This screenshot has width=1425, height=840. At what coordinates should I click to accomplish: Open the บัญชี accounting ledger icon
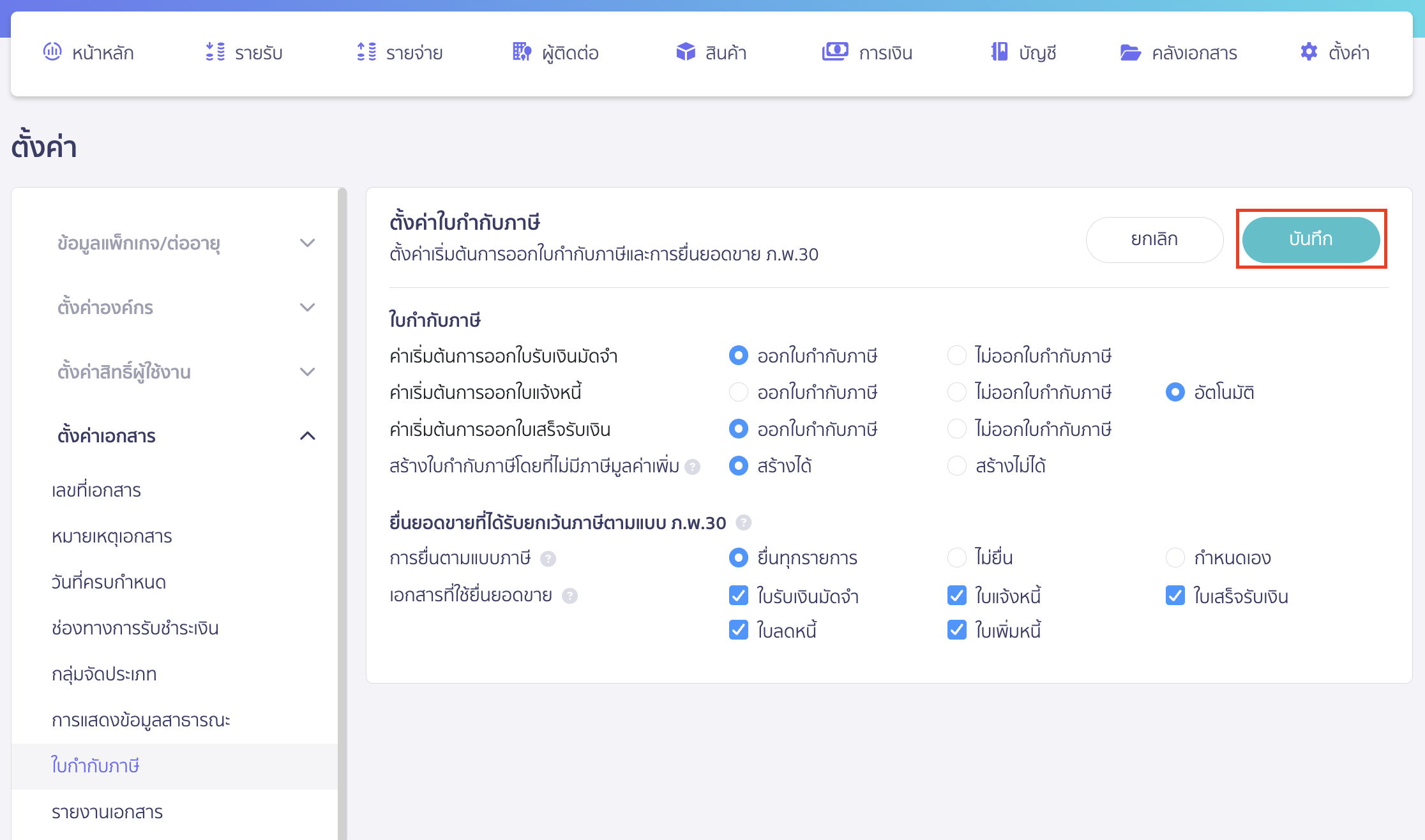pyautogui.click(x=999, y=52)
